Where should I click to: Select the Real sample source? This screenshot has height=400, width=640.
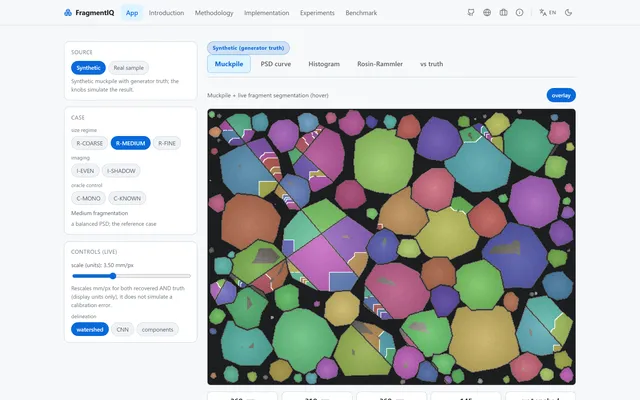tap(129, 68)
